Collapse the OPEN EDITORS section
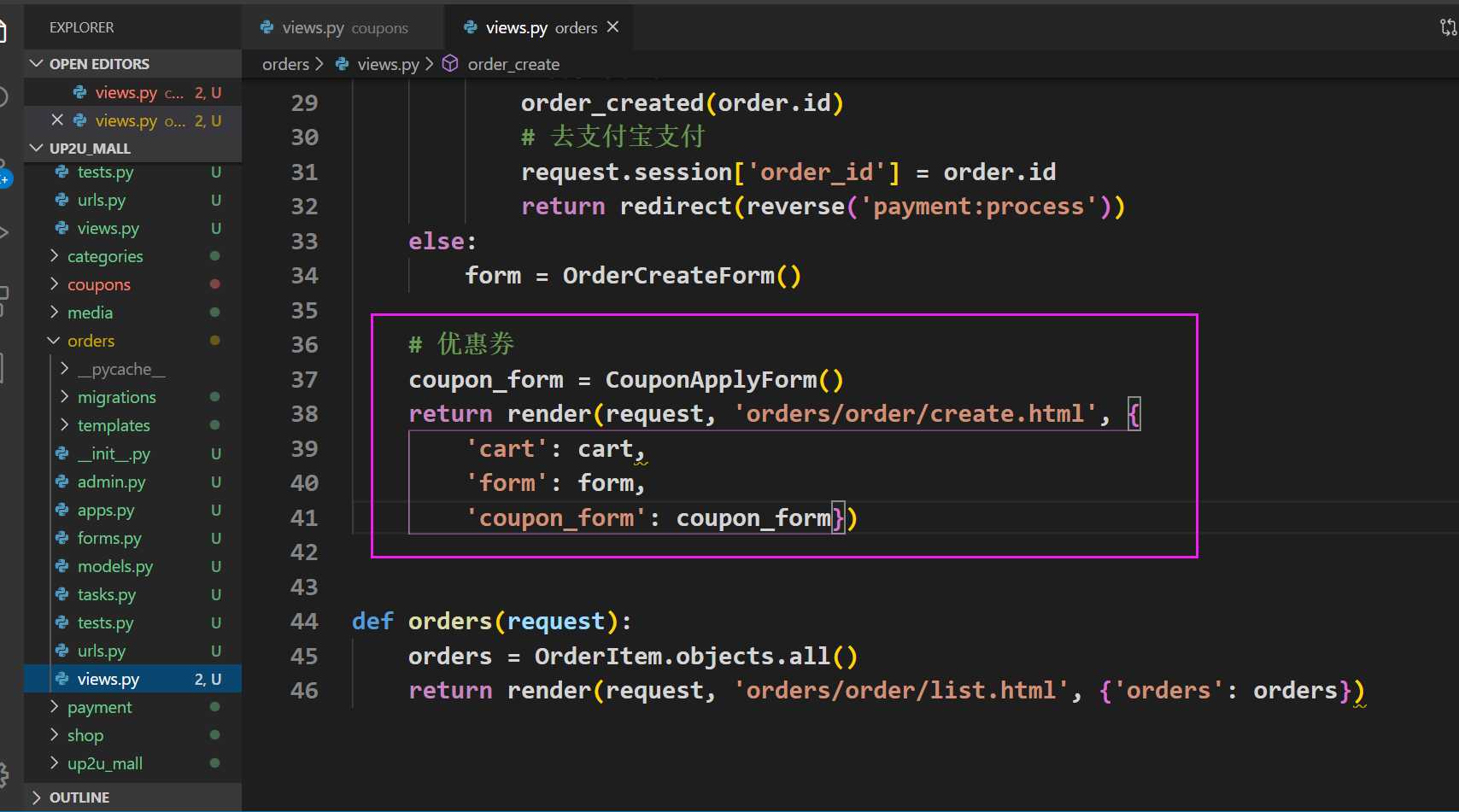The height and width of the screenshot is (812, 1459). pos(132,64)
